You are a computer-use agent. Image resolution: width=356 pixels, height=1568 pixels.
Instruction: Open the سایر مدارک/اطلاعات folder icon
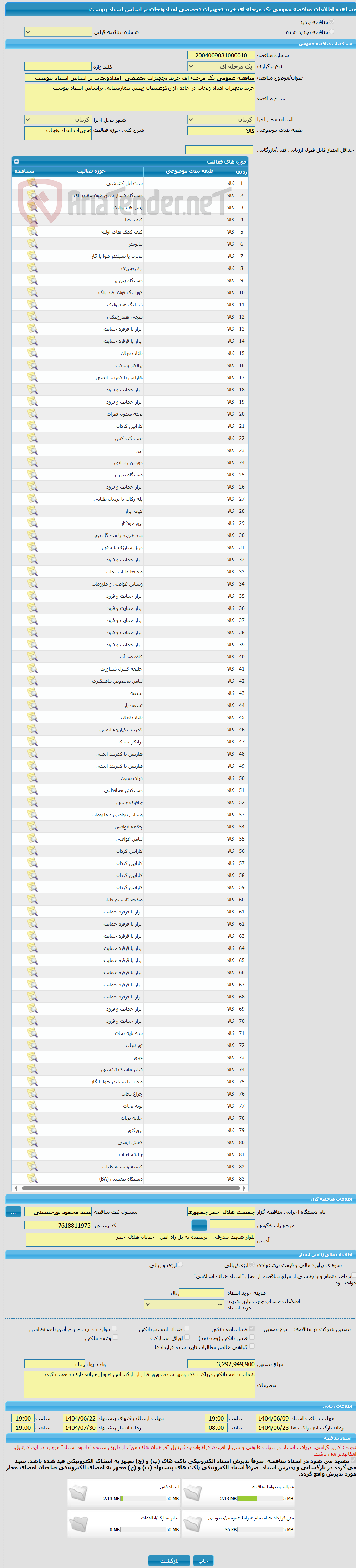pos(78,1524)
